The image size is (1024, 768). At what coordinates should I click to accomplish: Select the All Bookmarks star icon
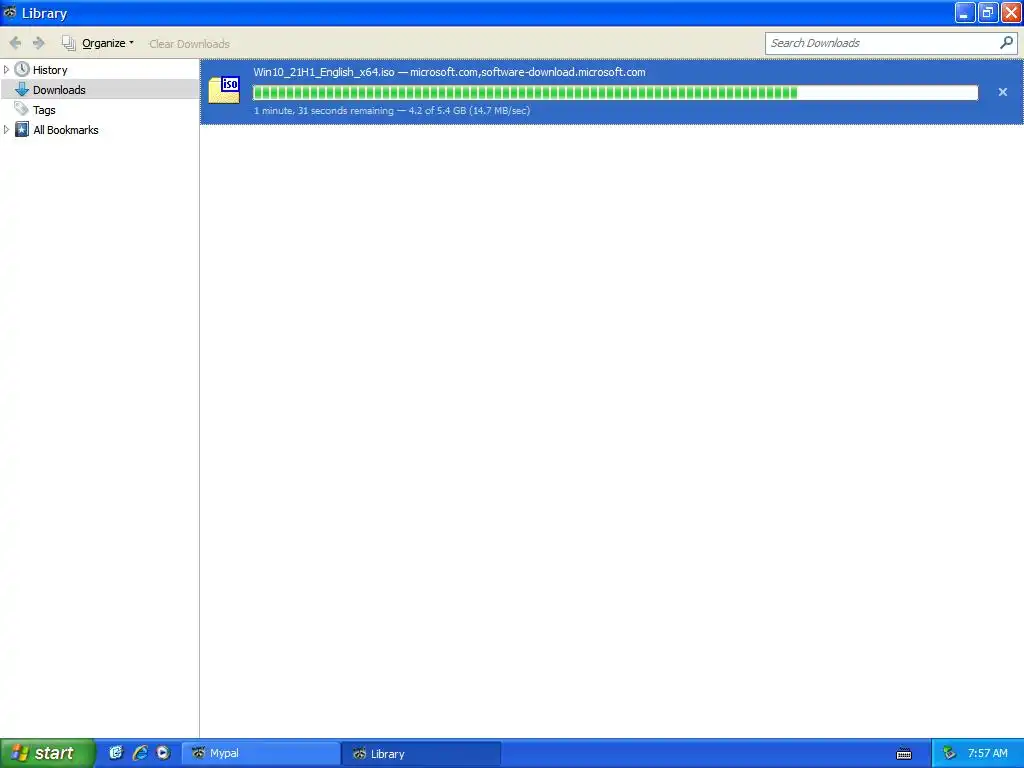tap(22, 129)
